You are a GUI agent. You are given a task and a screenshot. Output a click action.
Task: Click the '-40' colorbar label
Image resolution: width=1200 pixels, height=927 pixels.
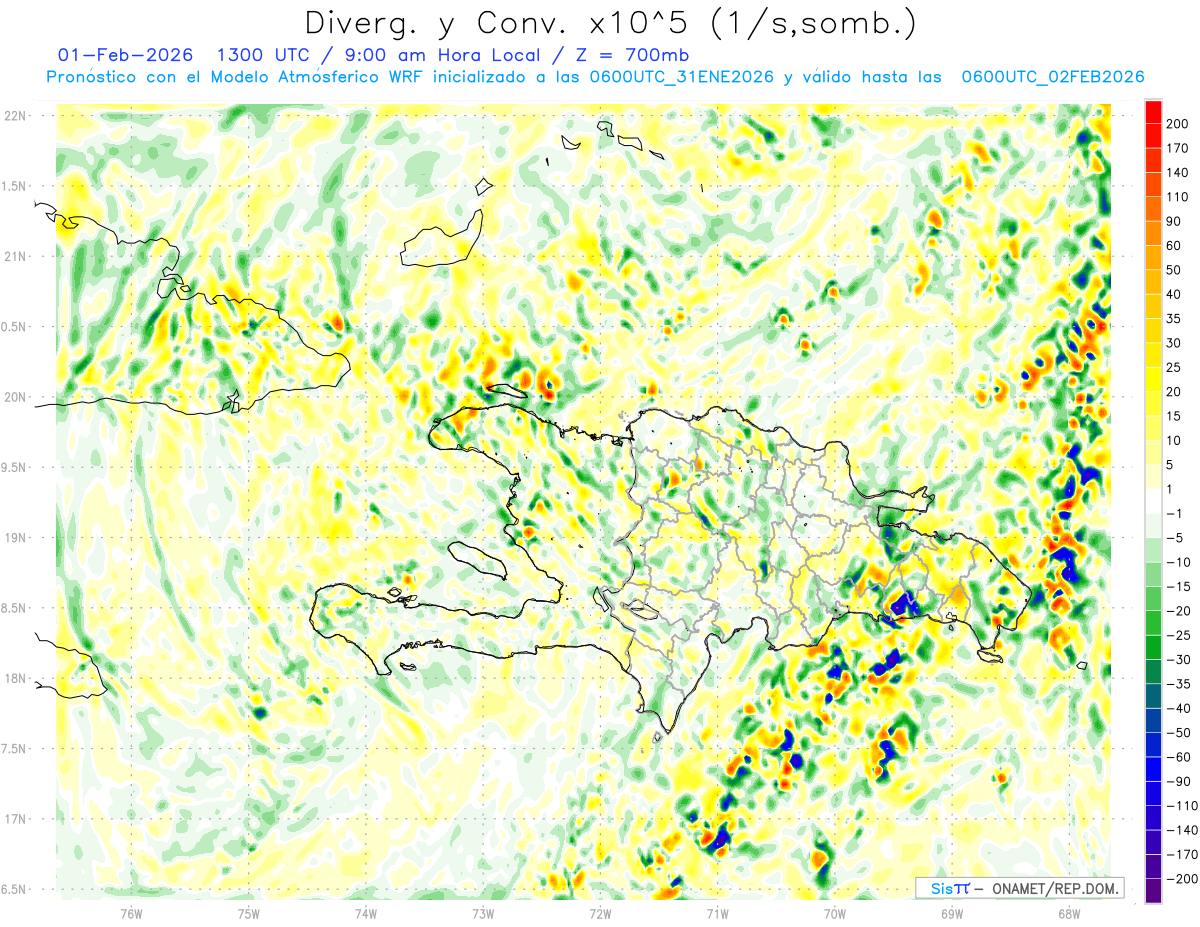click(x=1178, y=709)
